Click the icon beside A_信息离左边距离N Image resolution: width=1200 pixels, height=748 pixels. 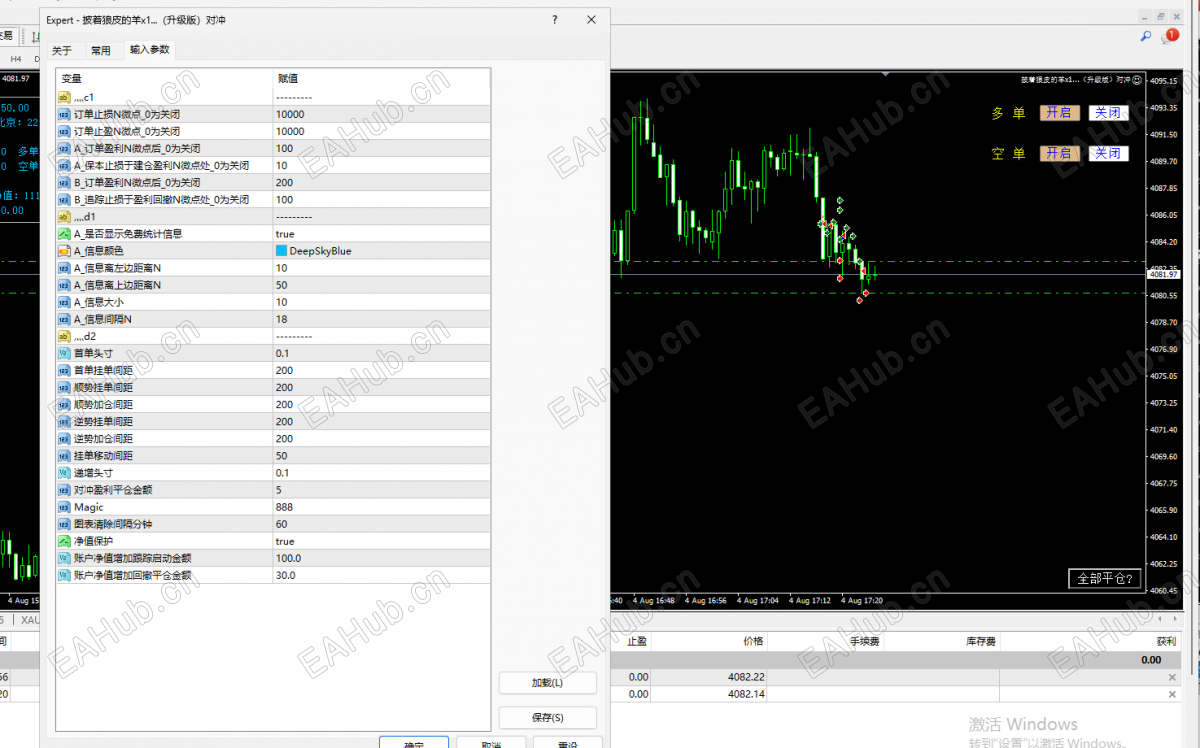point(64,268)
